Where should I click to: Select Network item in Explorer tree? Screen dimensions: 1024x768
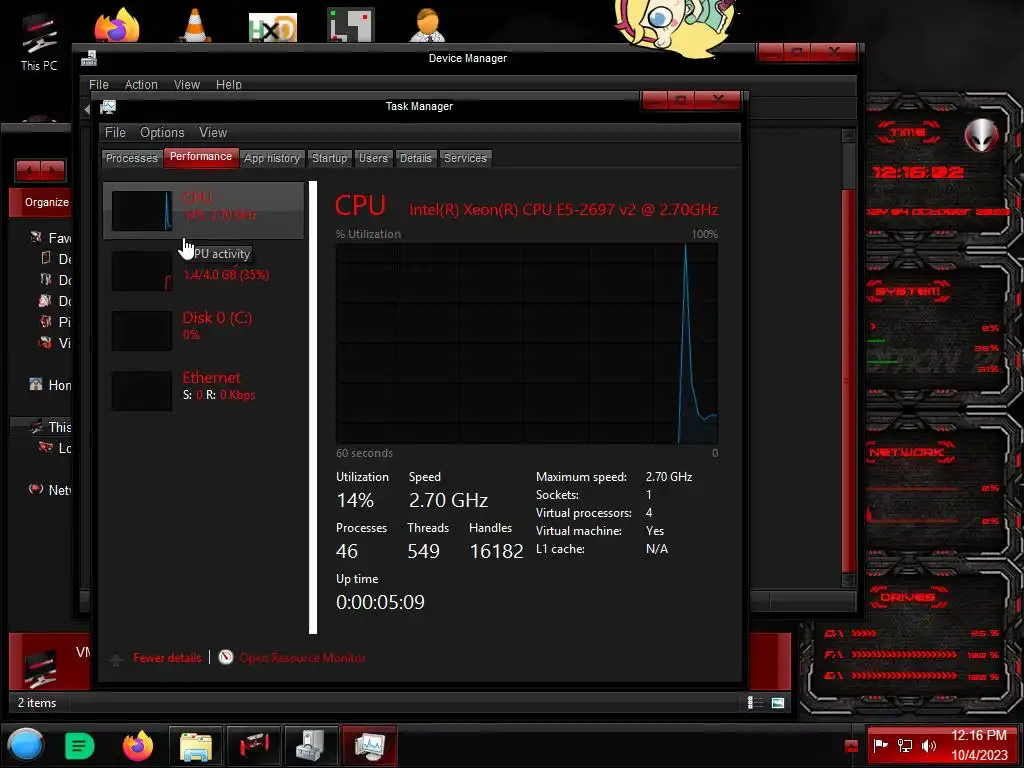pos(50,490)
